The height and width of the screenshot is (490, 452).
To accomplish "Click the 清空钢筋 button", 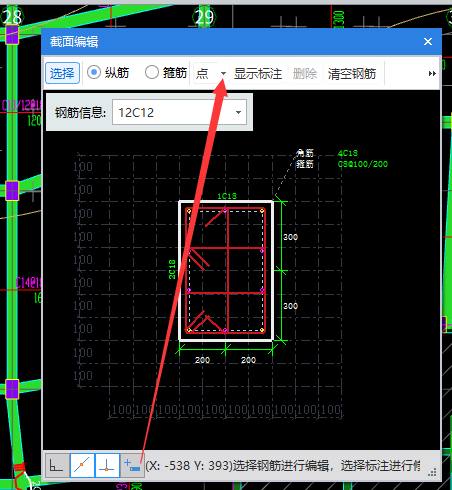I will click(352, 73).
